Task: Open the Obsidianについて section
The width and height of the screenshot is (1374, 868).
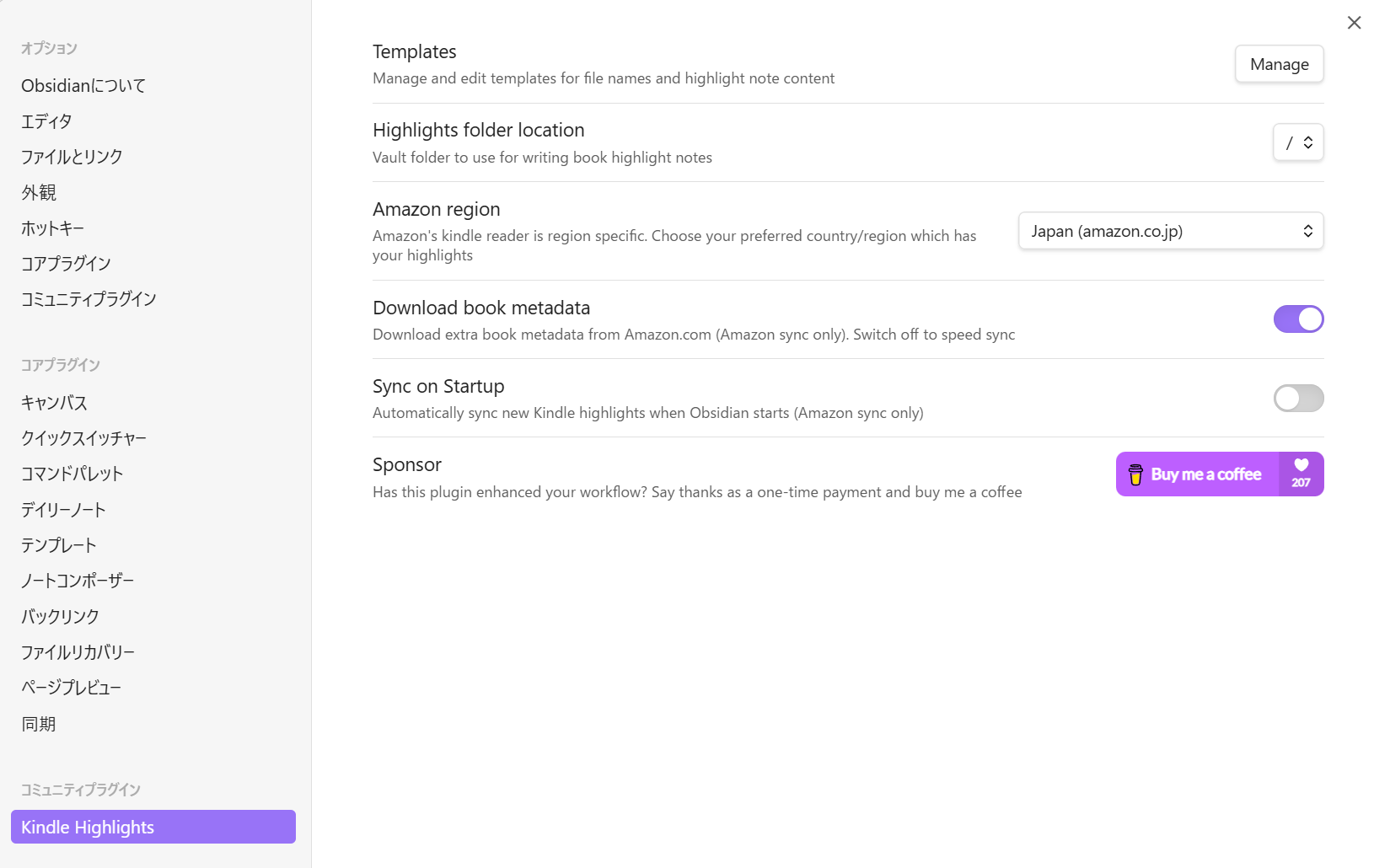Action: click(83, 86)
